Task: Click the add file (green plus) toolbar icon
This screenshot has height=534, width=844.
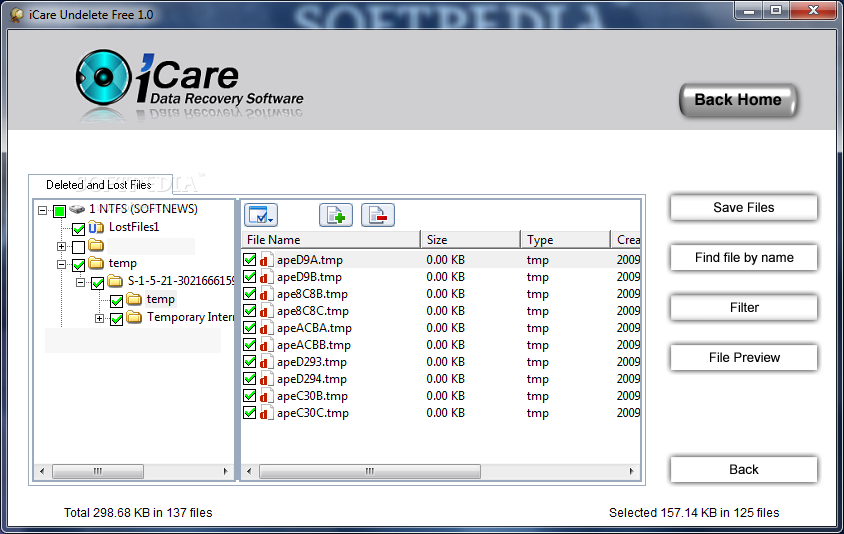Action: [x=336, y=215]
